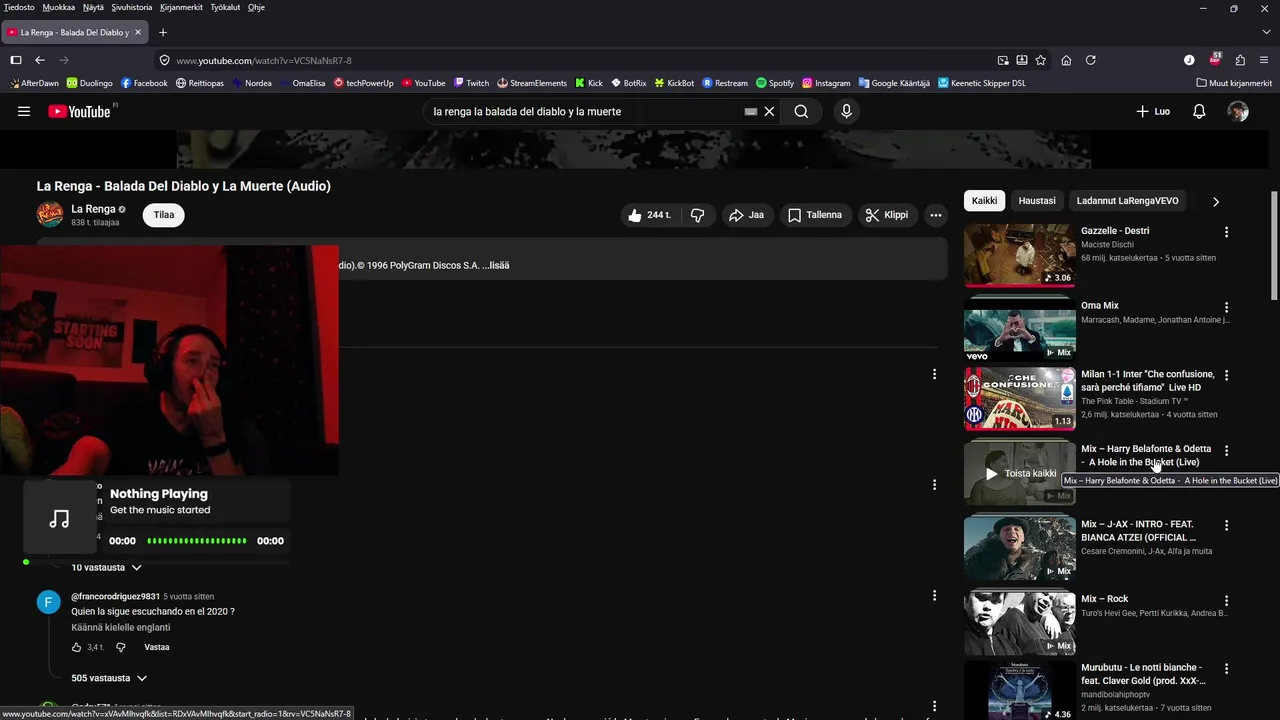The width and height of the screenshot is (1280, 720).
Task: Like the video (244 t.)
Action: point(650,215)
